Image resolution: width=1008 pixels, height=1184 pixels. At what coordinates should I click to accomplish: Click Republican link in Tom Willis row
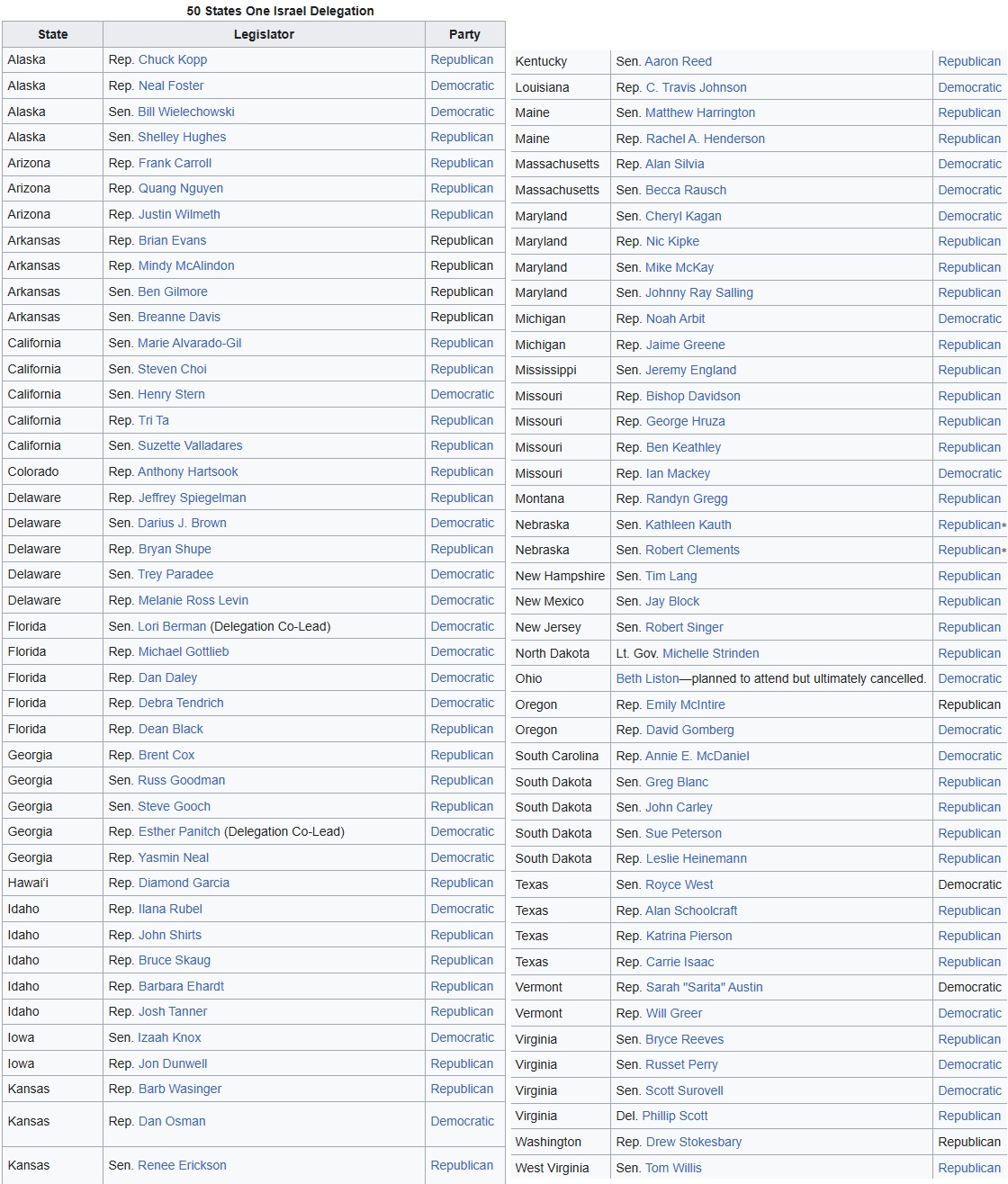(x=969, y=1168)
